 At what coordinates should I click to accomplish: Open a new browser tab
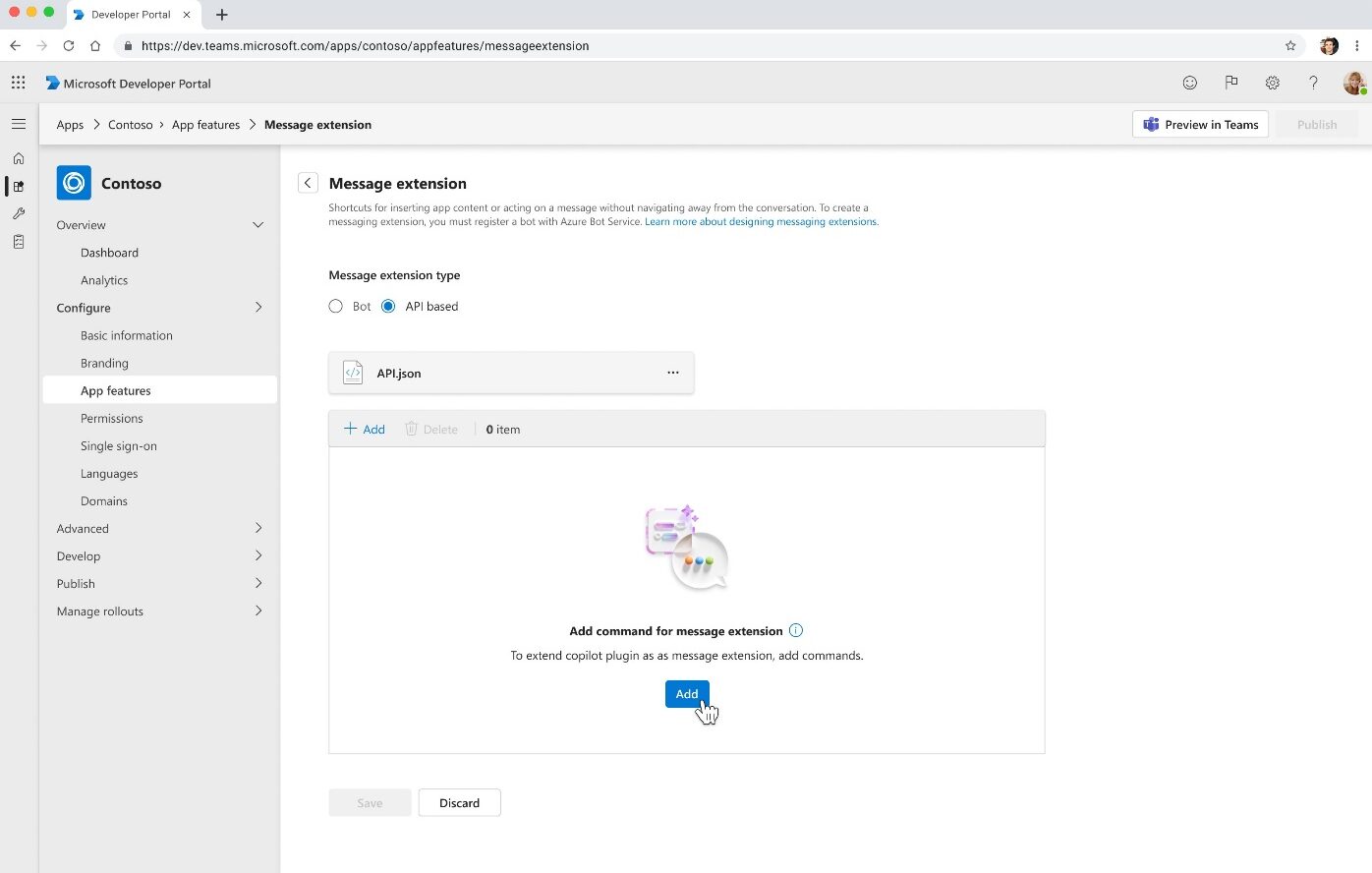click(x=222, y=15)
